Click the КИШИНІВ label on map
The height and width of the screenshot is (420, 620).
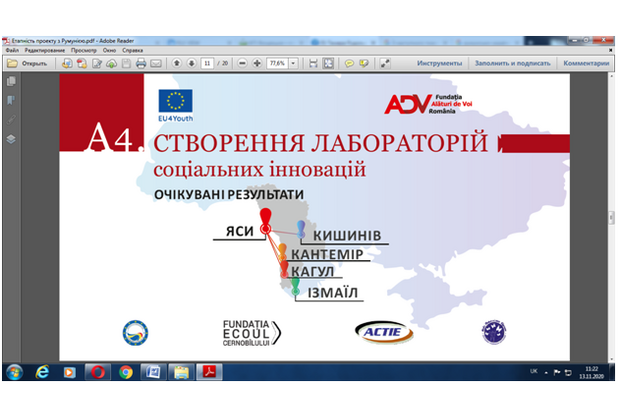[347, 235]
